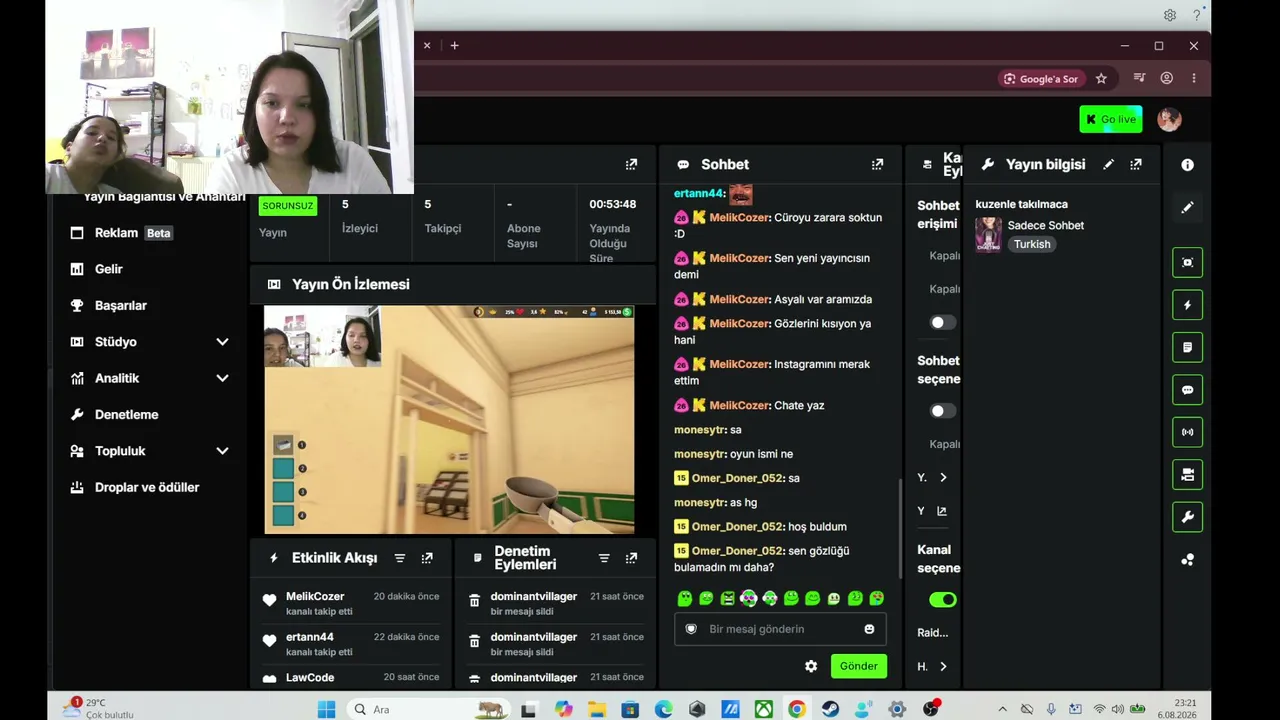Pop out the stream stats panel
The width and height of the screenshot is (1280, 720).
[x=631, y=164]
